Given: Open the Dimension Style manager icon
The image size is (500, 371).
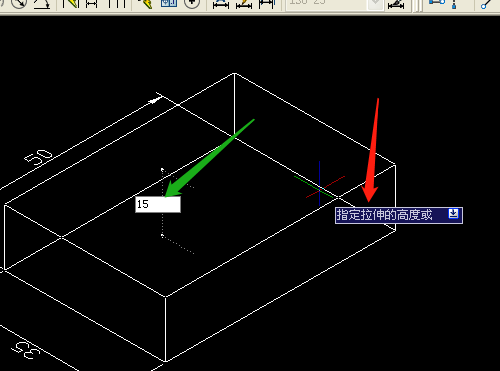Looking at the screenshot, I should pyautogui.click(x=396, y=4).
